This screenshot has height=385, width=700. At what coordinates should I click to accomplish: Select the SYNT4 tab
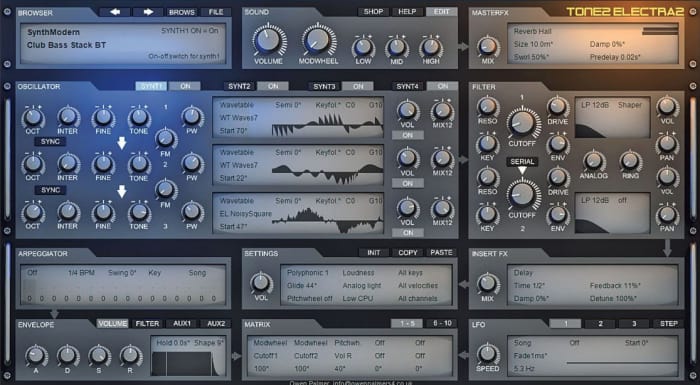pos(408,86)
